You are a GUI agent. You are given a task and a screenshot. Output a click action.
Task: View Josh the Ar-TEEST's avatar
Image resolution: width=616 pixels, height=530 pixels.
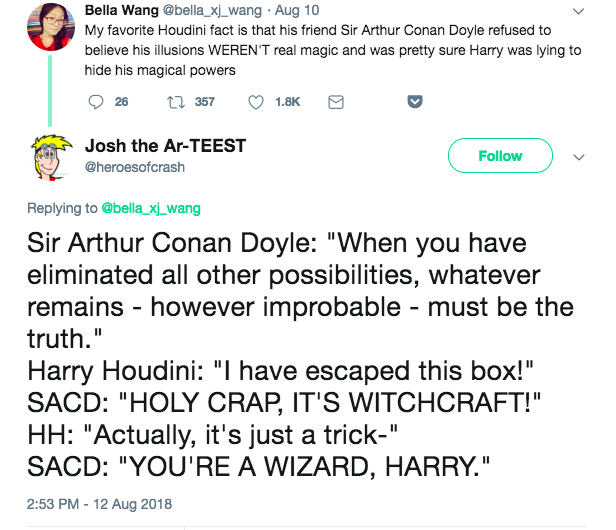click(43, 158)
